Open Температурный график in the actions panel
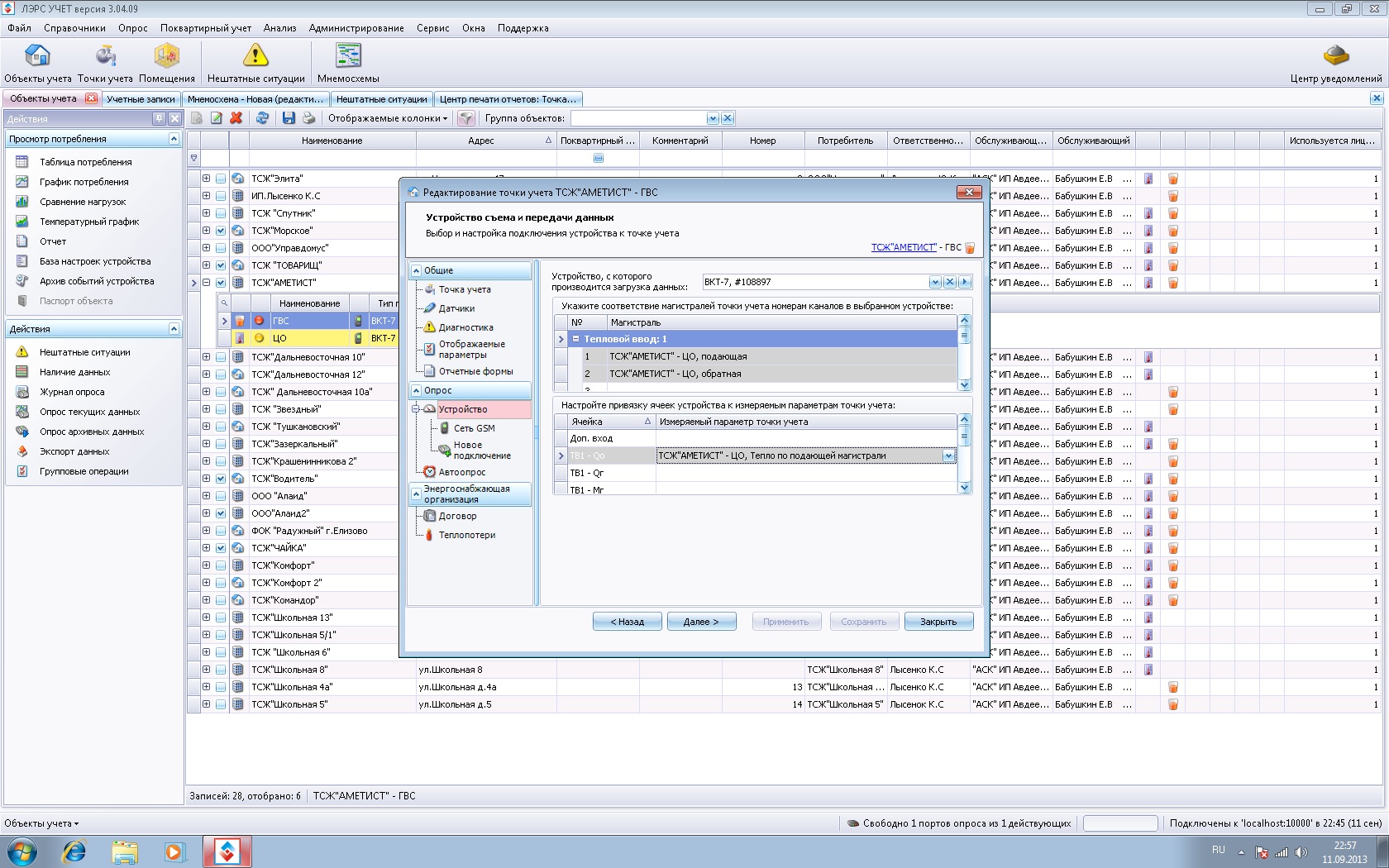Screen dimensions: 1389x868 point(89,222)
